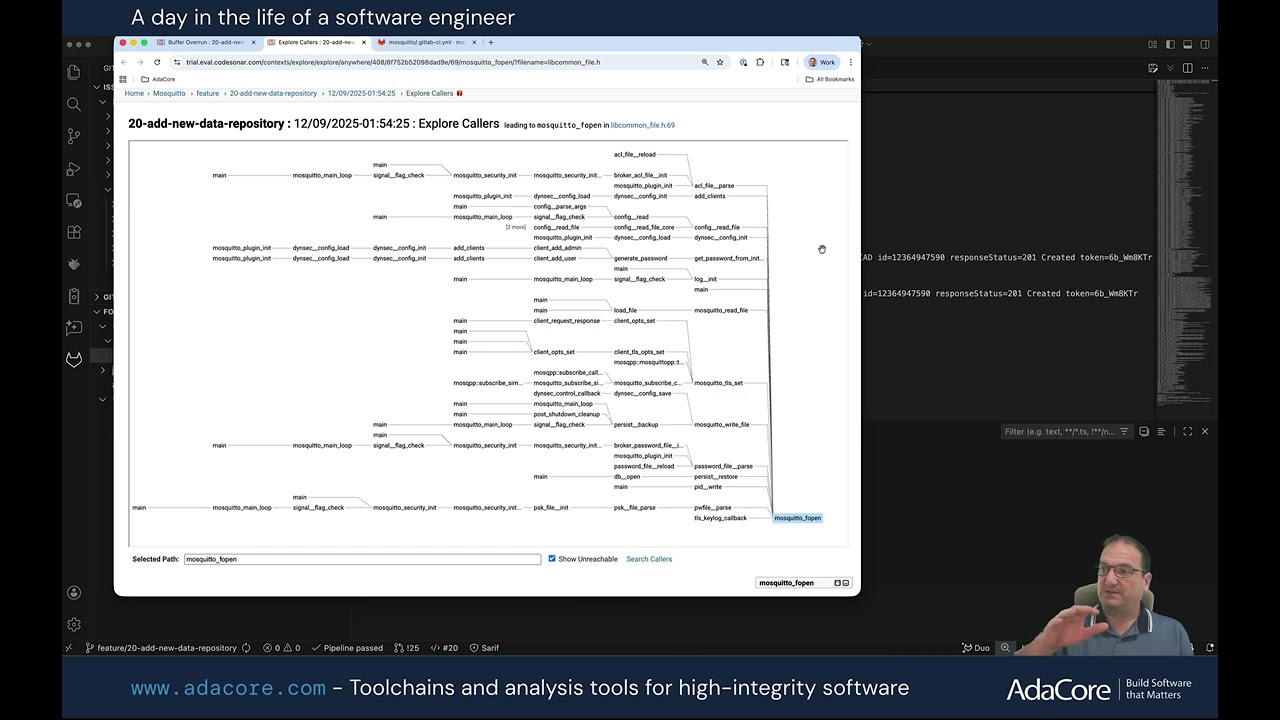
Task: Open the Accounts icon in VS Code
Action: click(x=74, y=592)
